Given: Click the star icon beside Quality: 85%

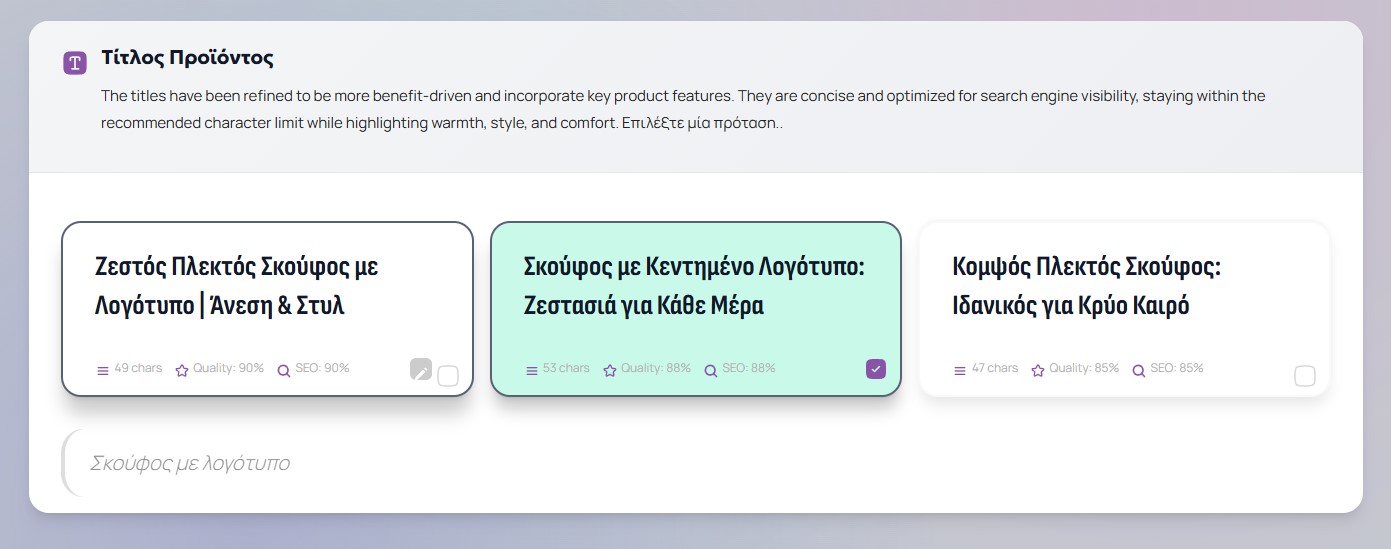Looking at the screenshot, I should 1038,370.
